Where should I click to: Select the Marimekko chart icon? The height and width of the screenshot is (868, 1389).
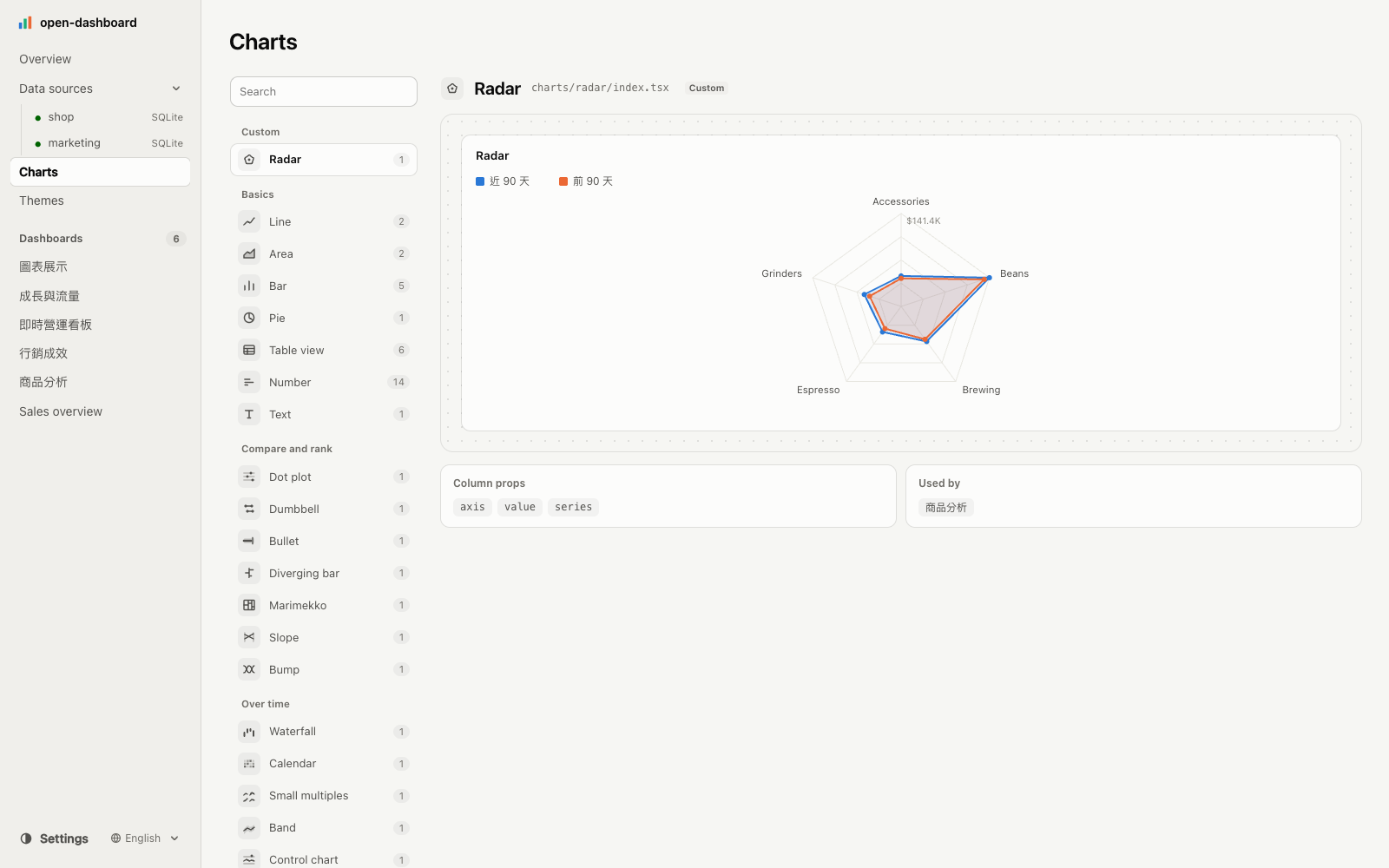click(x=249, y=605)
